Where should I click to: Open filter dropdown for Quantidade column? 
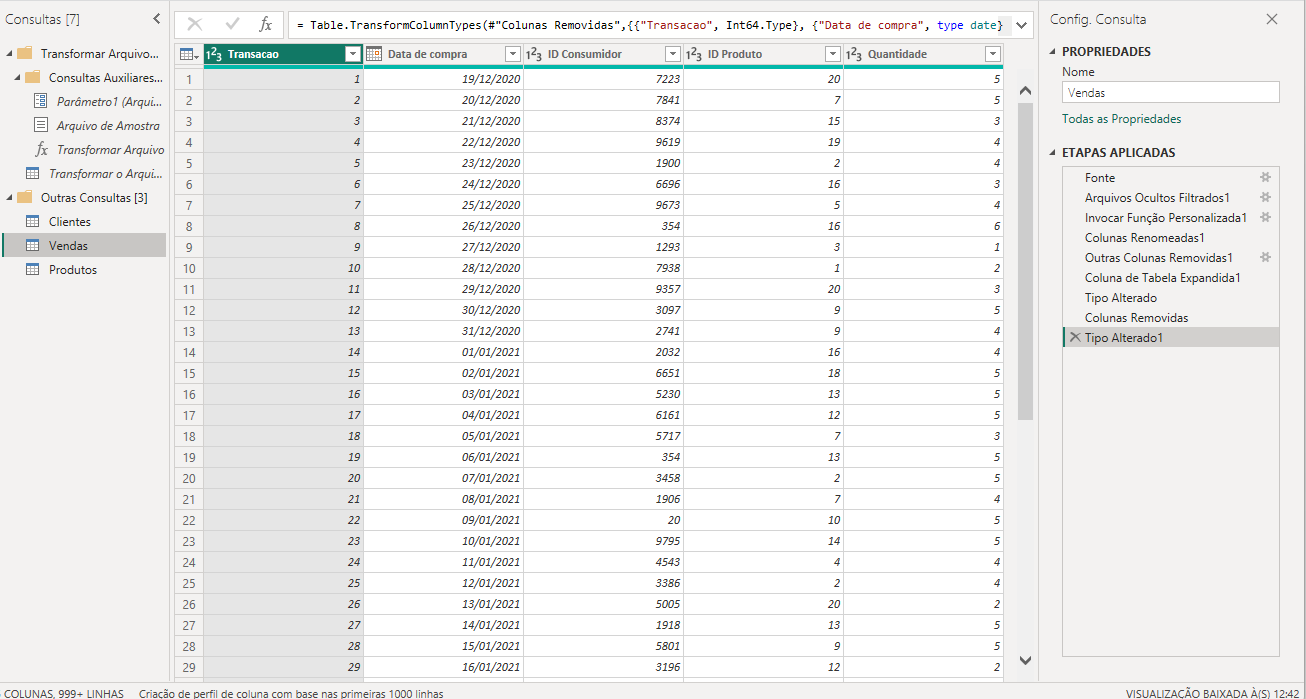[x=992, y=54]
